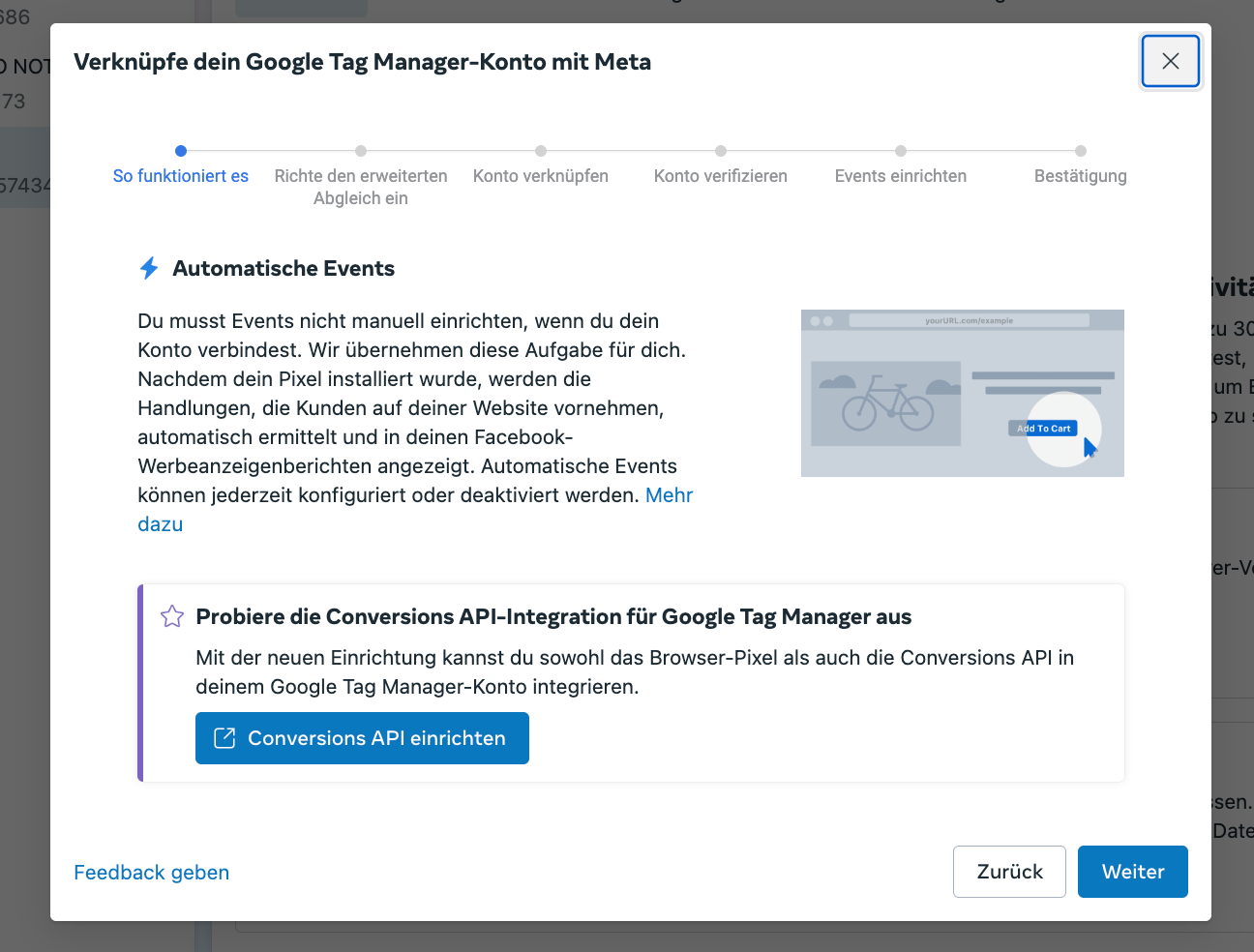This screenshot has height=952, width=1254.
Task: Click the Weiter button
Action: pyautogui.click(x=1133, y=872)
